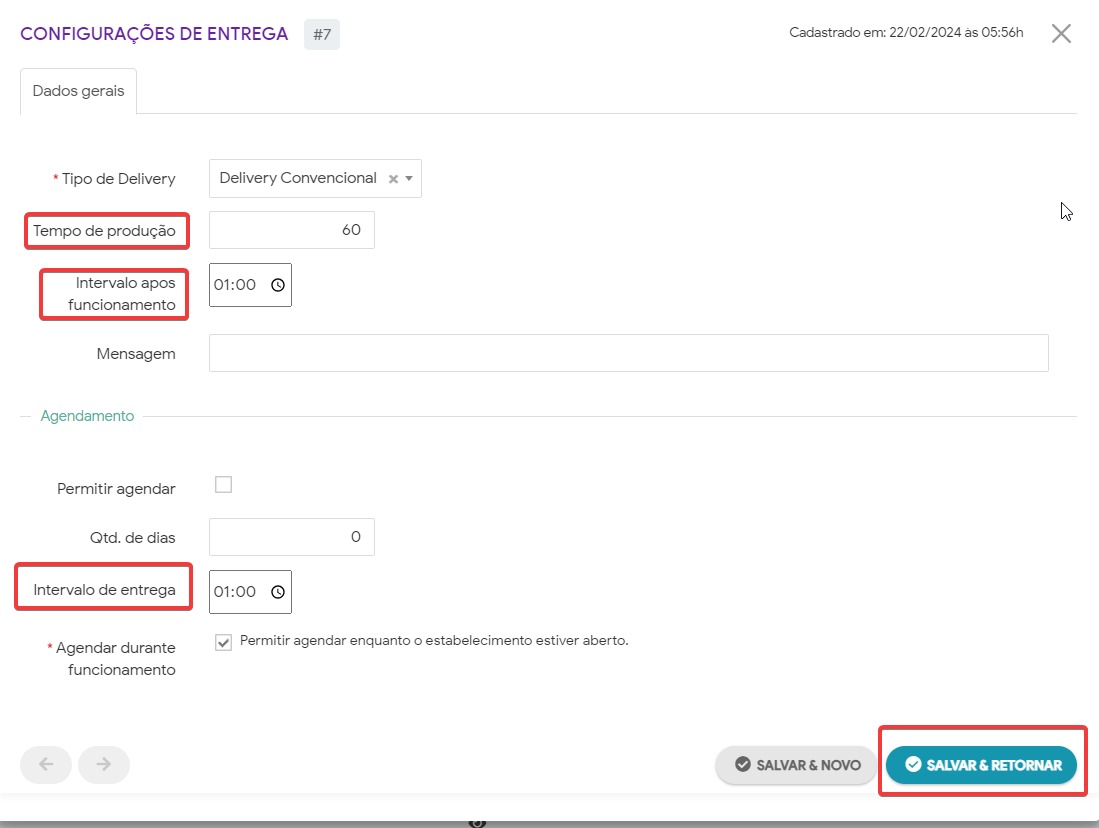The image size is (1099, 828).
Task: Focus the Mensagem text field
Action: point(628,353)
